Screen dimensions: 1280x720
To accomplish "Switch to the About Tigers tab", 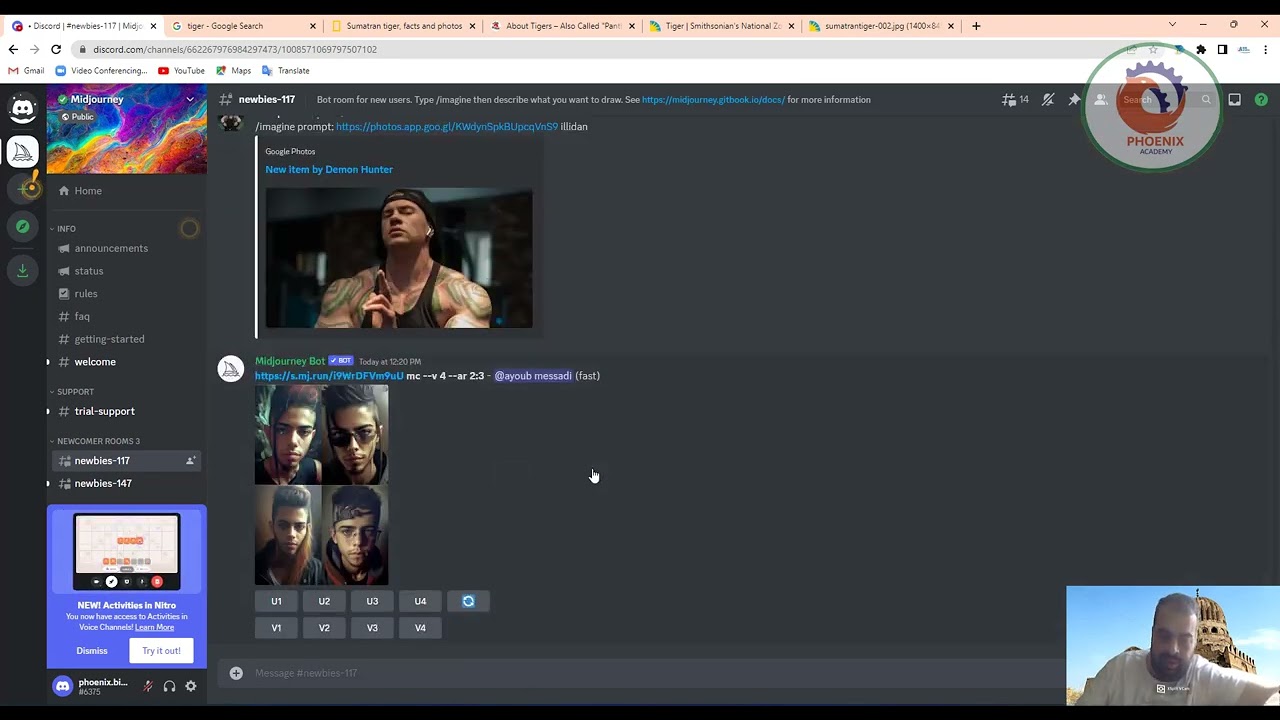I will pos(561,26).
